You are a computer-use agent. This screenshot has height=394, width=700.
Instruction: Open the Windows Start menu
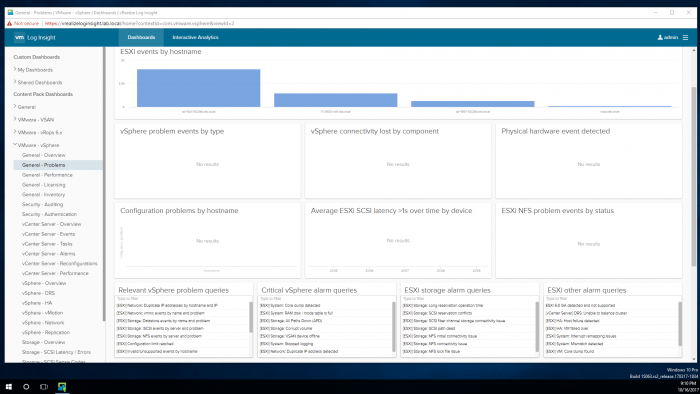8,387
